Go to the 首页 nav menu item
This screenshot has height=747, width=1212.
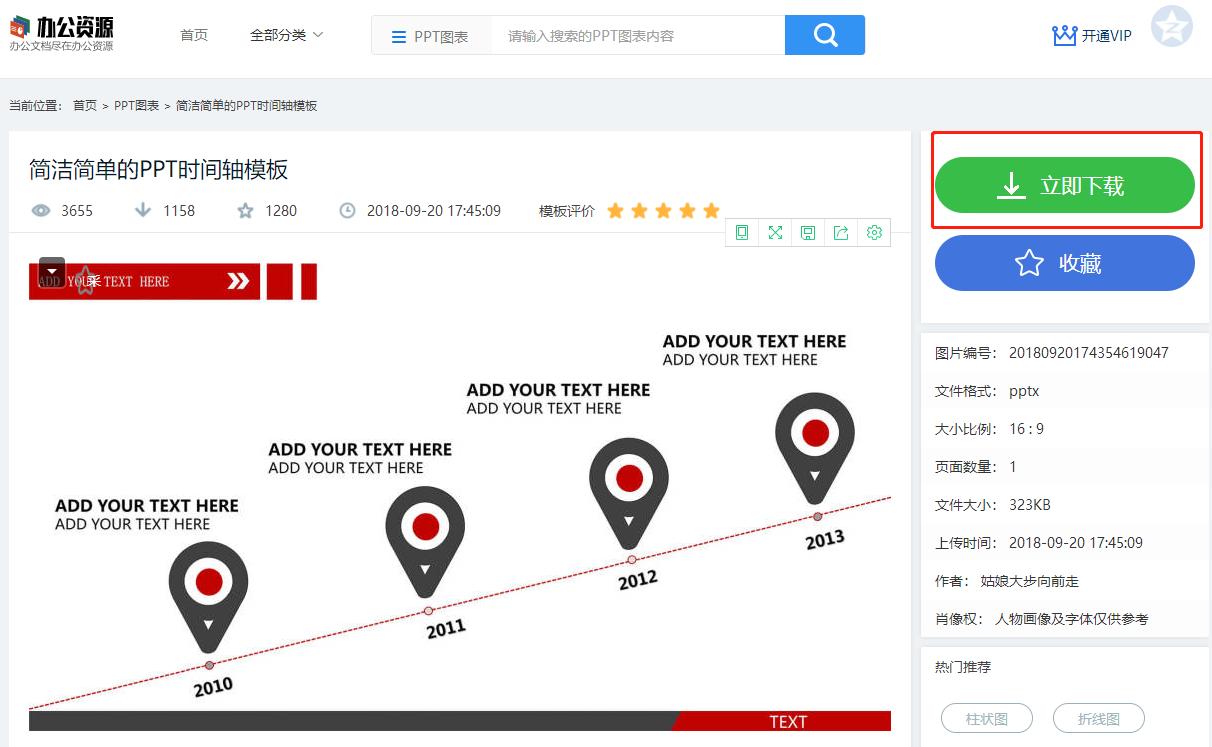[194, 35]
